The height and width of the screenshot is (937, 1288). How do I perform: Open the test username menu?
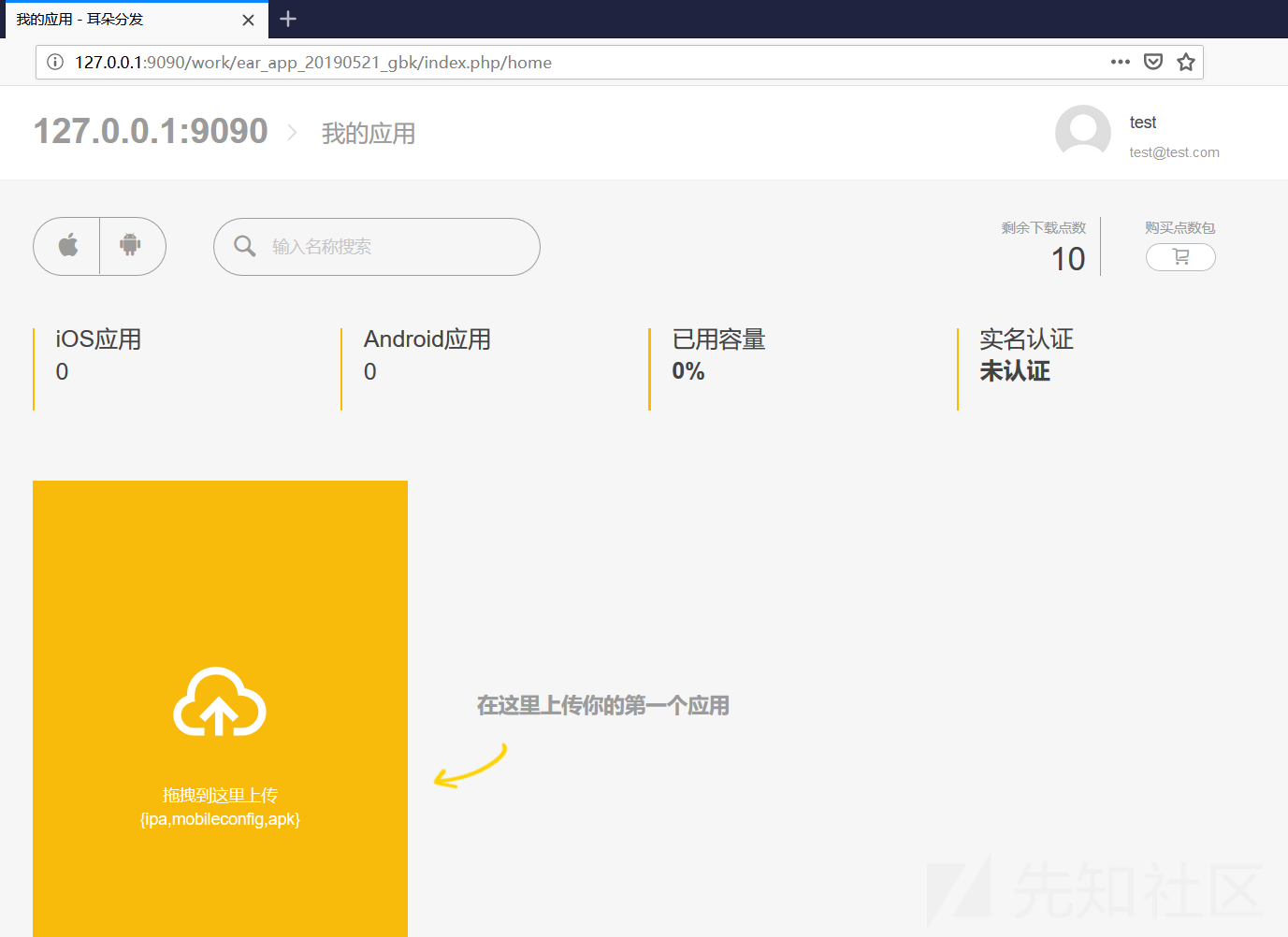[x=1143, y=123]
